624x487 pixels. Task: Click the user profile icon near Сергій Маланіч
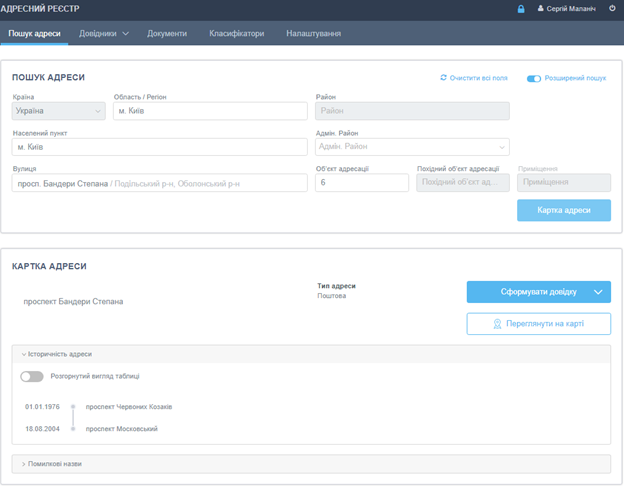tap(541, 9)
